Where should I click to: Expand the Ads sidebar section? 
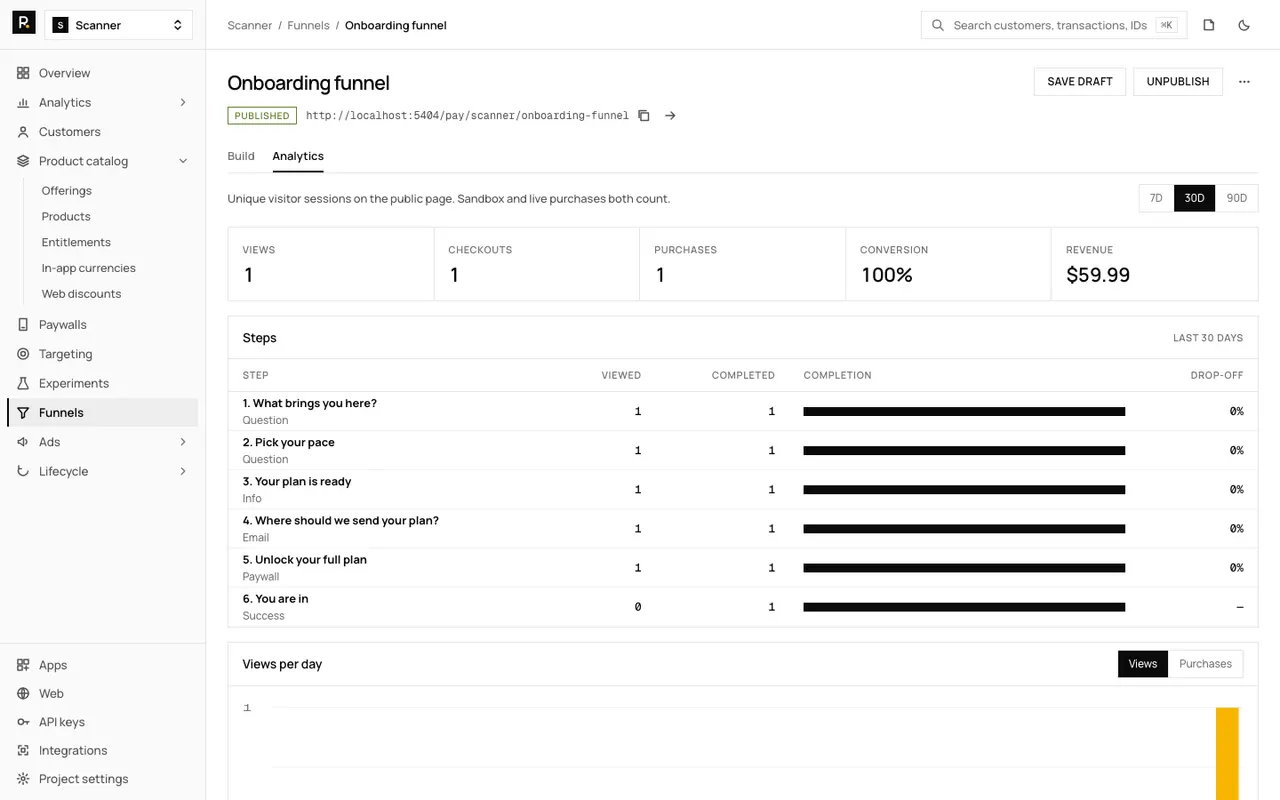(183, 442)
